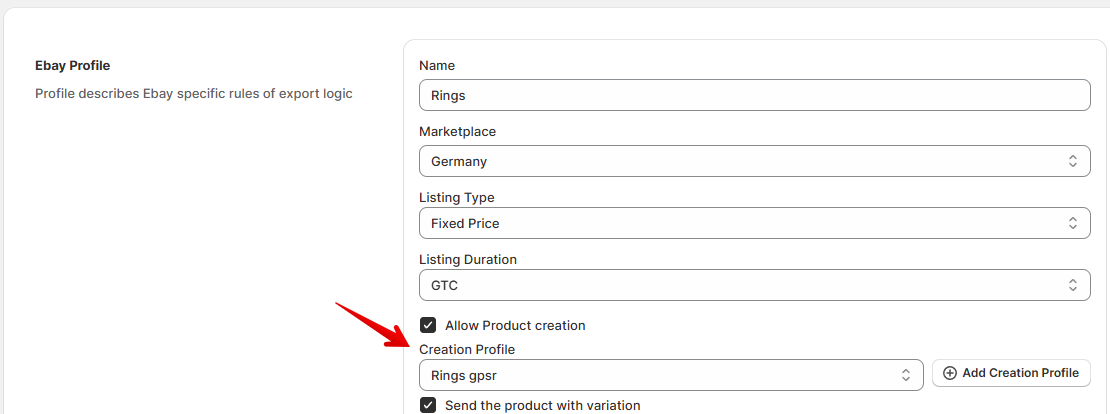Open the Marketplace dropdown showing Germany
Screen dimensions: 1110x414
[740, 161]
